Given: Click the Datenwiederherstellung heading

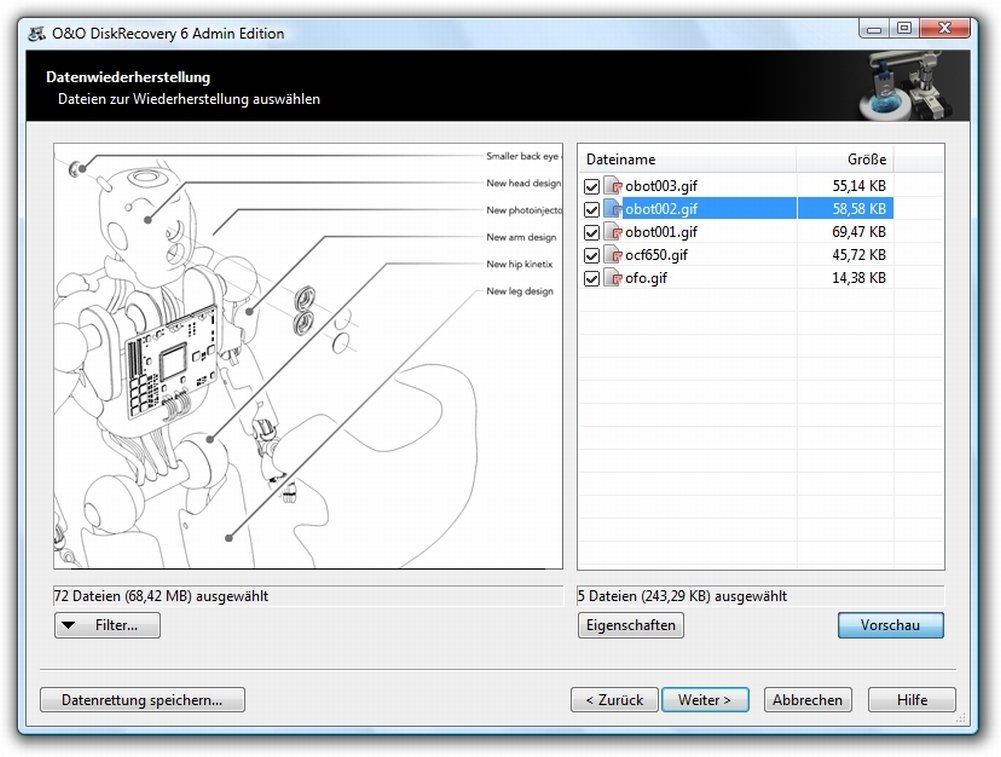Looking at the screenshot, I should (x=128, y=77).
